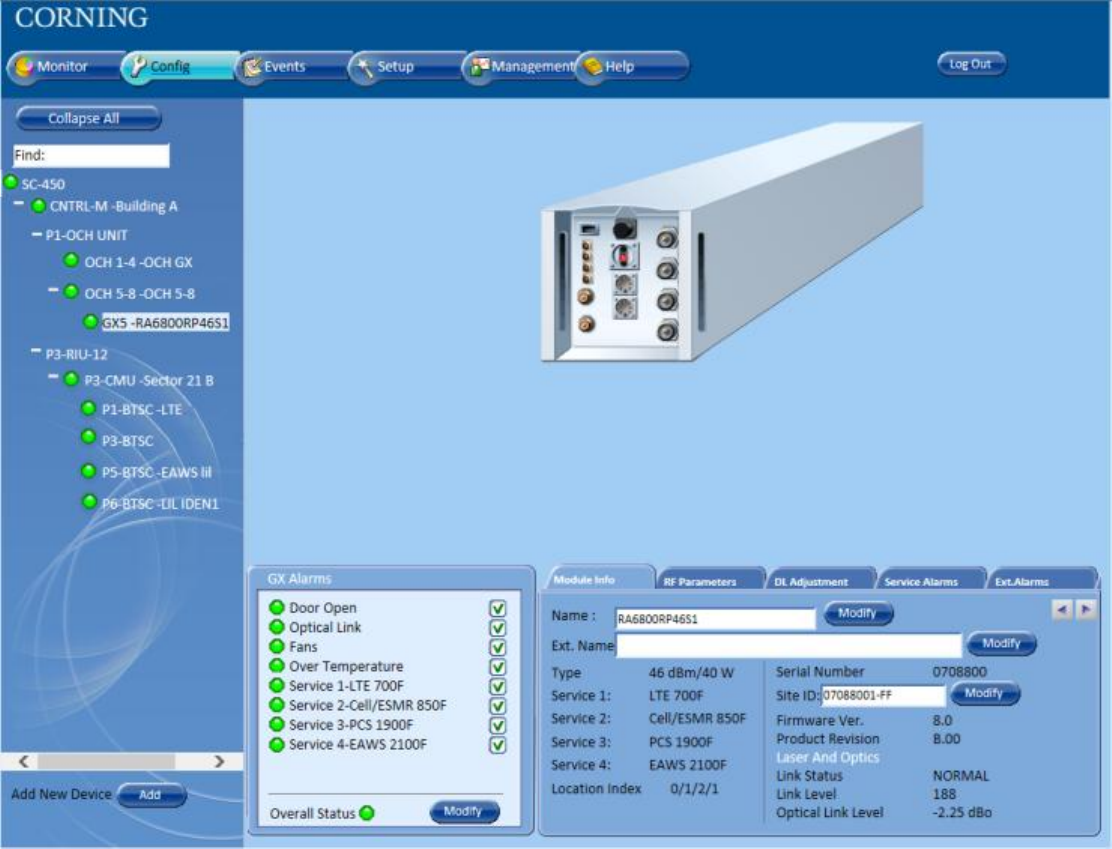The image size is (1112, 849).
Task: Switch to the Ext.Alarms tab
Action: (1041, 580)
